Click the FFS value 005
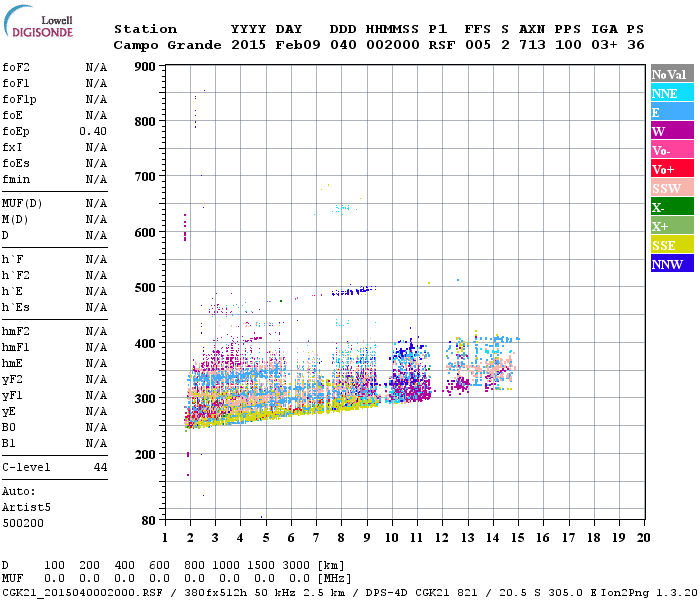The width and height of the screenshot is (700, 600). (x=478, y=45)
